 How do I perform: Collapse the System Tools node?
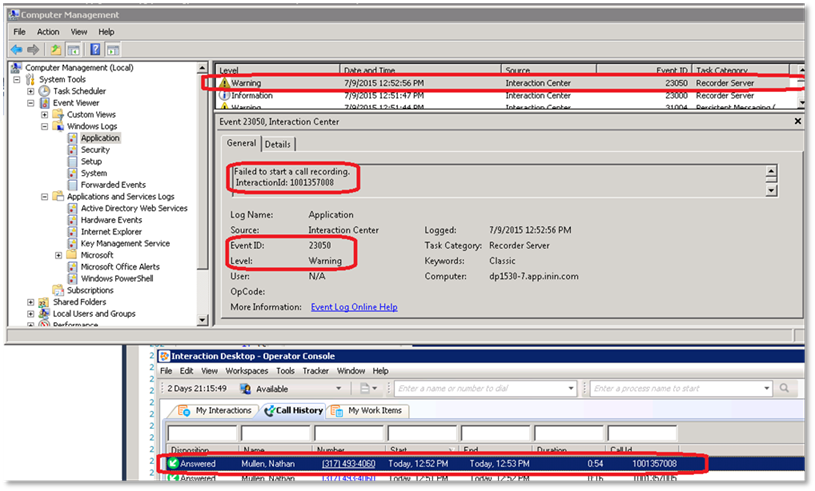click(x=17, y=79)
